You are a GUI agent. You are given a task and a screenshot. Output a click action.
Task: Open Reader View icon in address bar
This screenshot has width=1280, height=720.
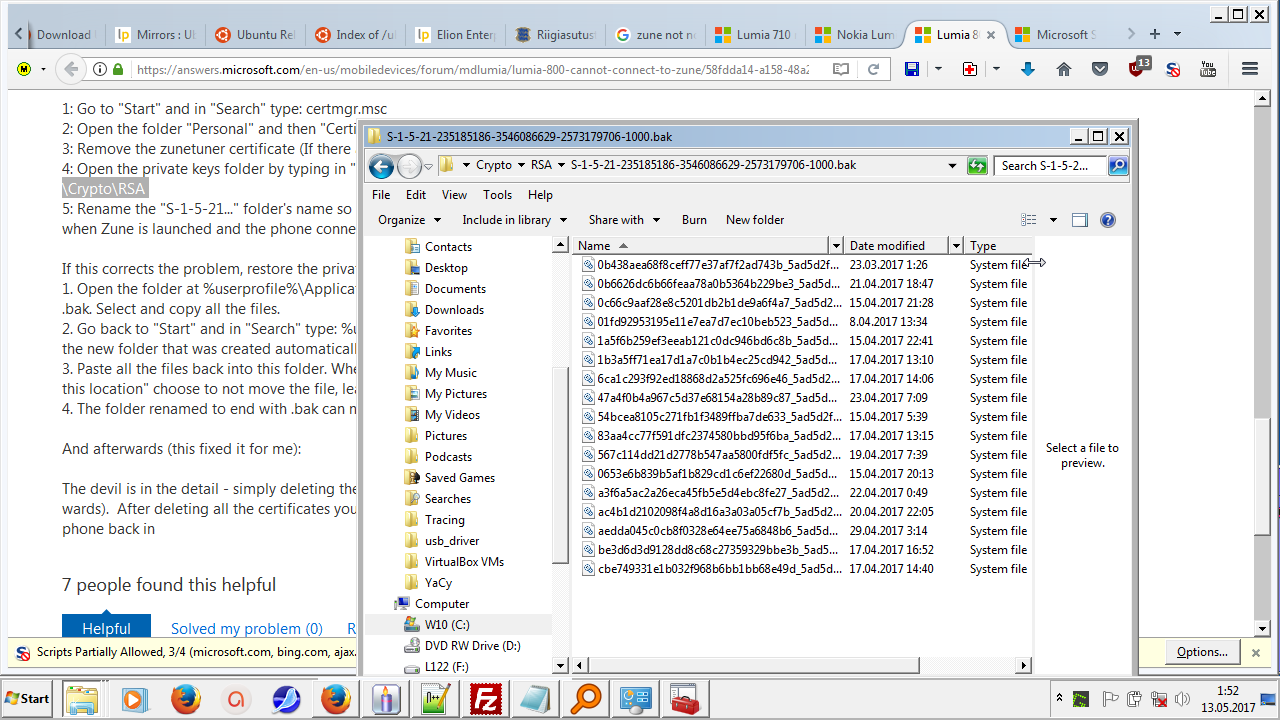841,69
